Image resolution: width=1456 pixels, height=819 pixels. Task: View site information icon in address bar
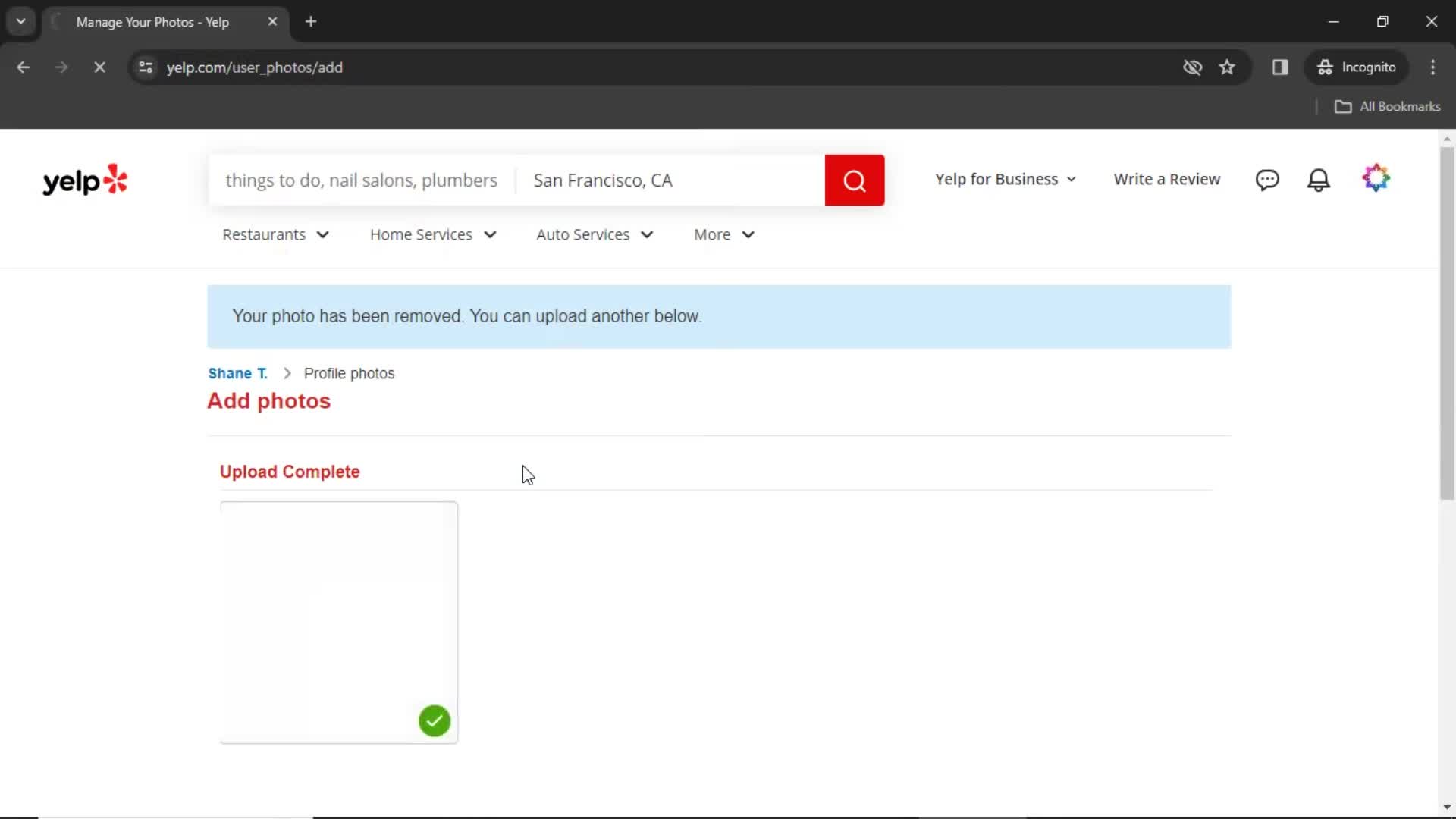coord(146,67)
